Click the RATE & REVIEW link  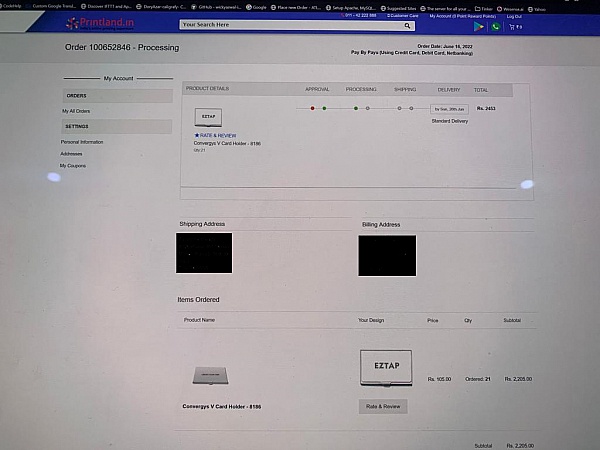click(x=218, y=135)
